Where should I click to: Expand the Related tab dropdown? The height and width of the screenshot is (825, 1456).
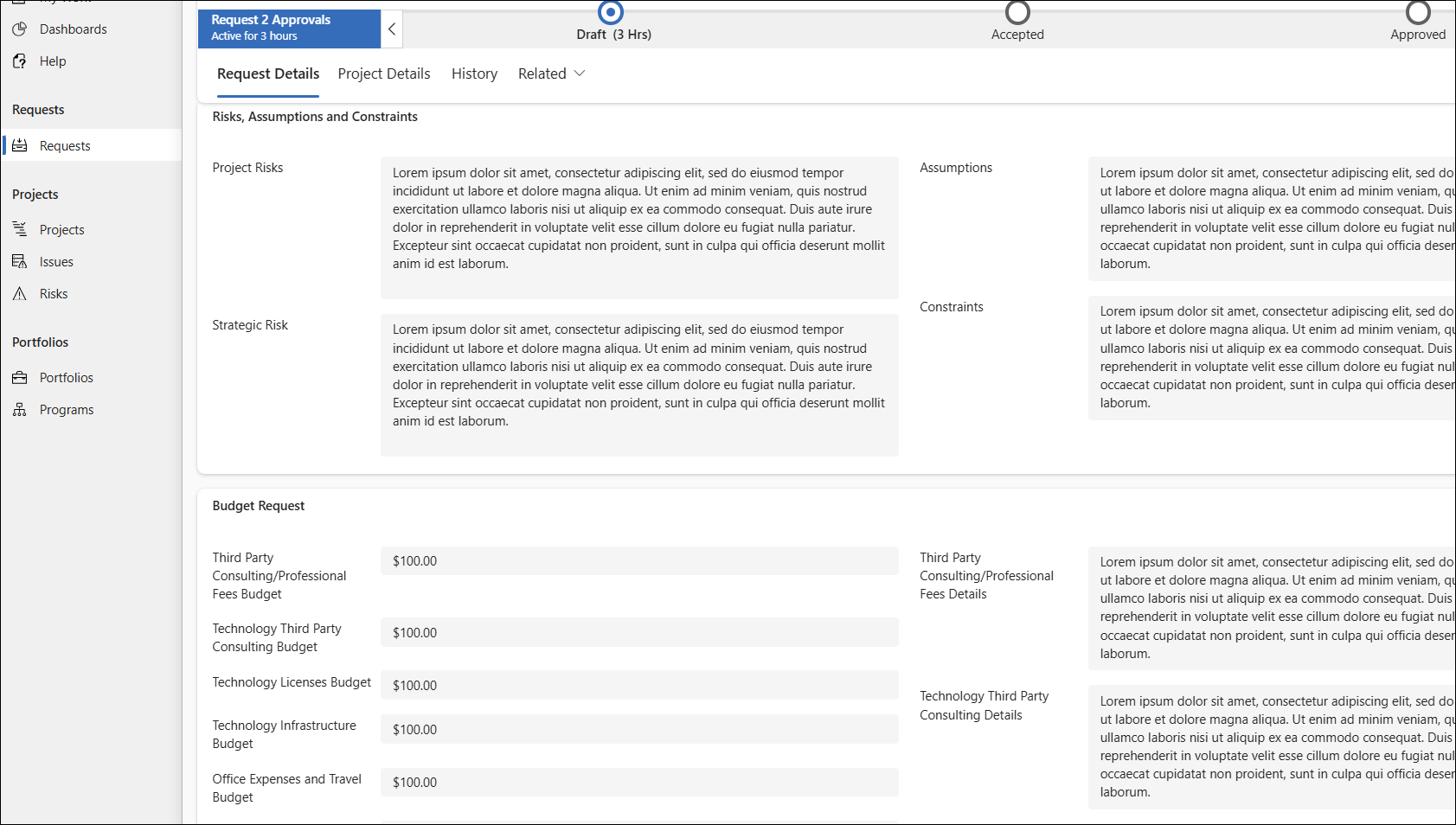point(580,74)
